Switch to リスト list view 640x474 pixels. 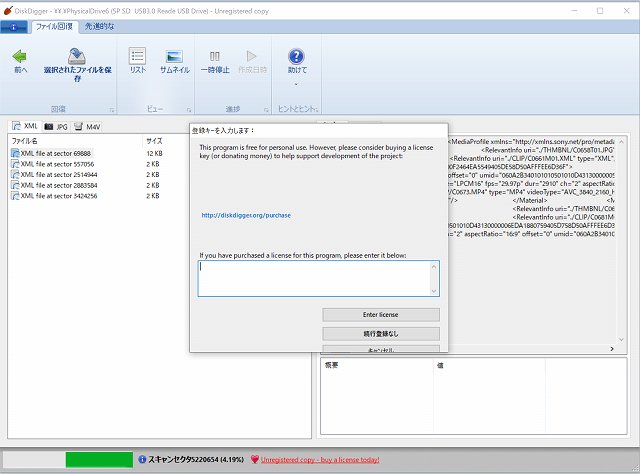click(138, 61)
